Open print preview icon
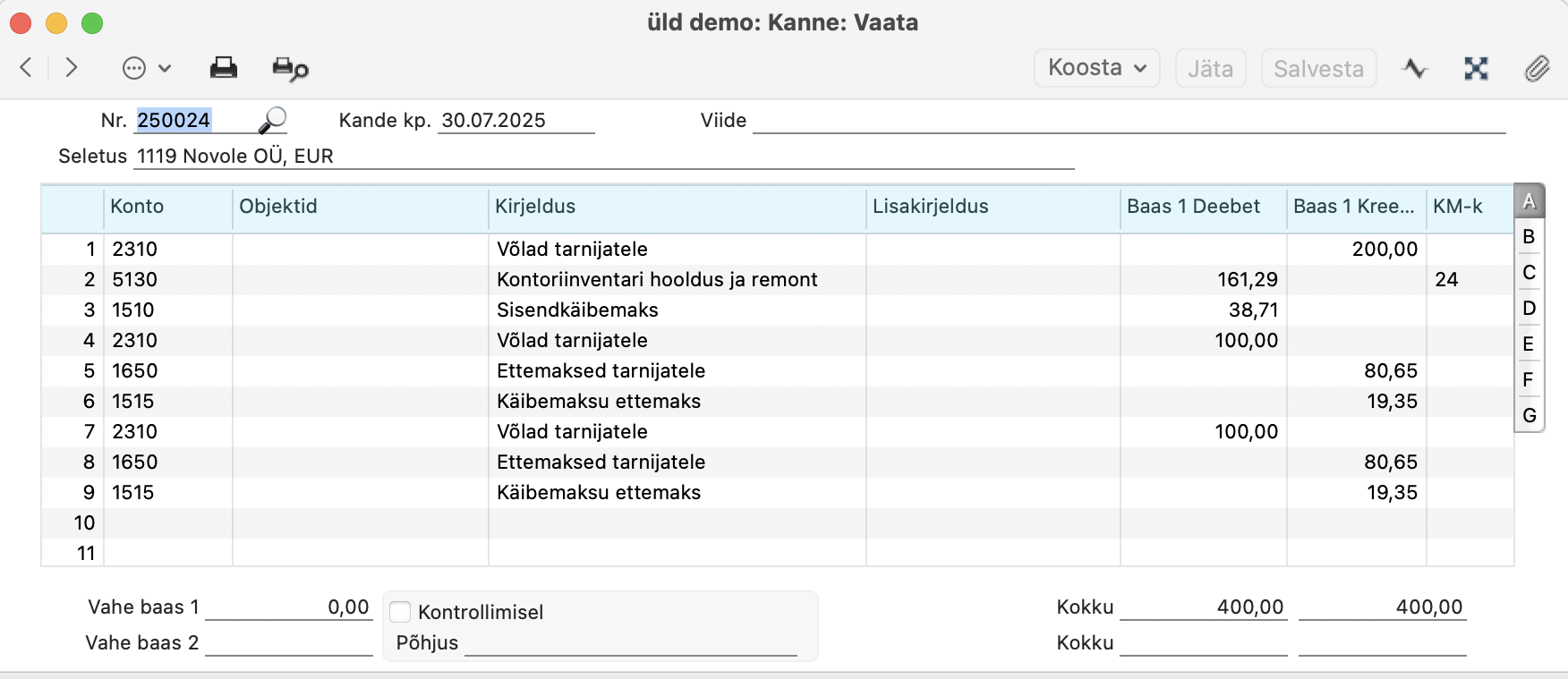This screenshot has height=679, width=1568. pos(290,69)
